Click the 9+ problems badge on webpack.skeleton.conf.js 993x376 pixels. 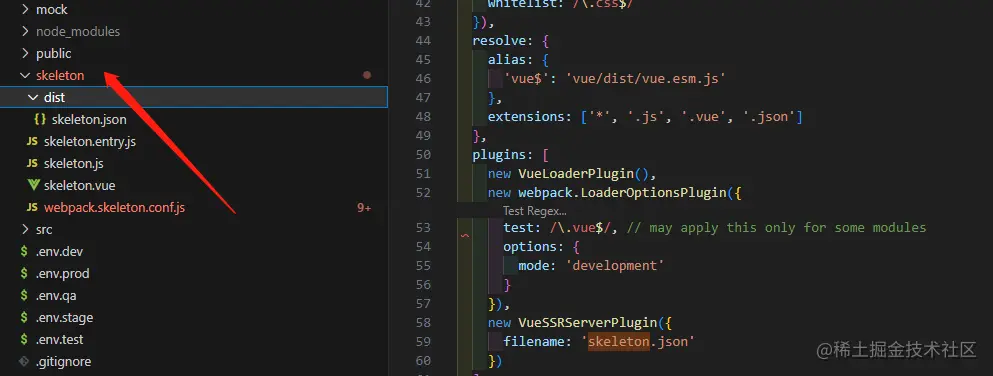(x=364, y=208)
